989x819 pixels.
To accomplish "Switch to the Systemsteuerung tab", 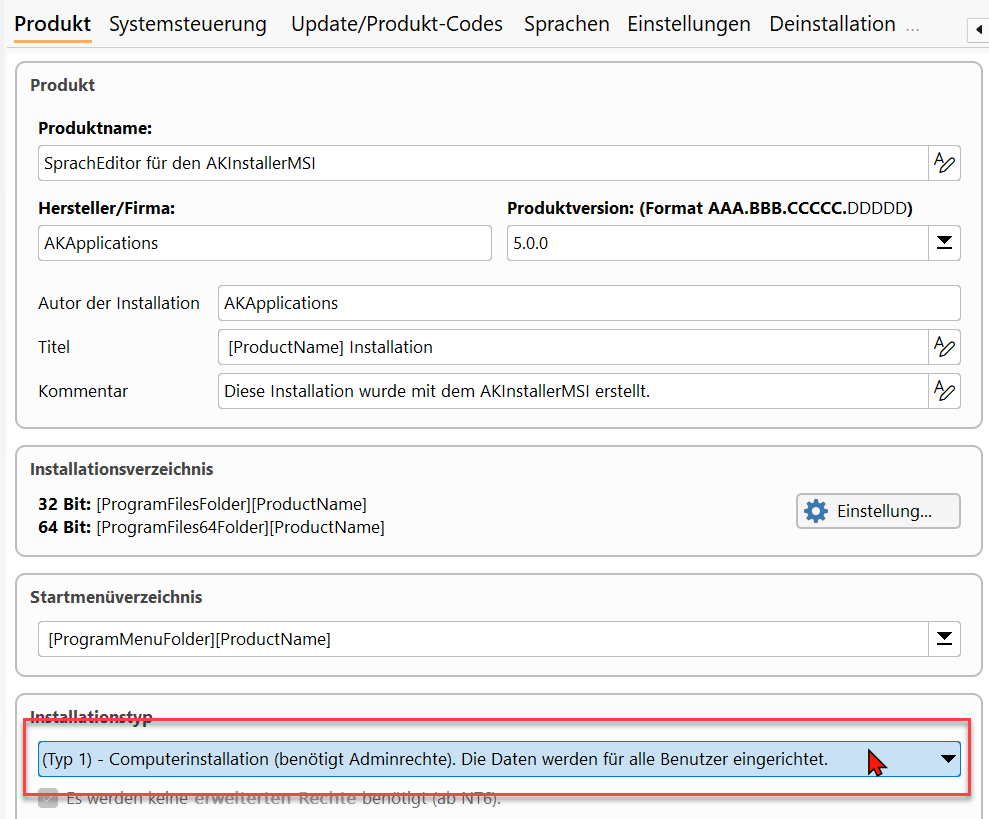I will click(188, 24).
